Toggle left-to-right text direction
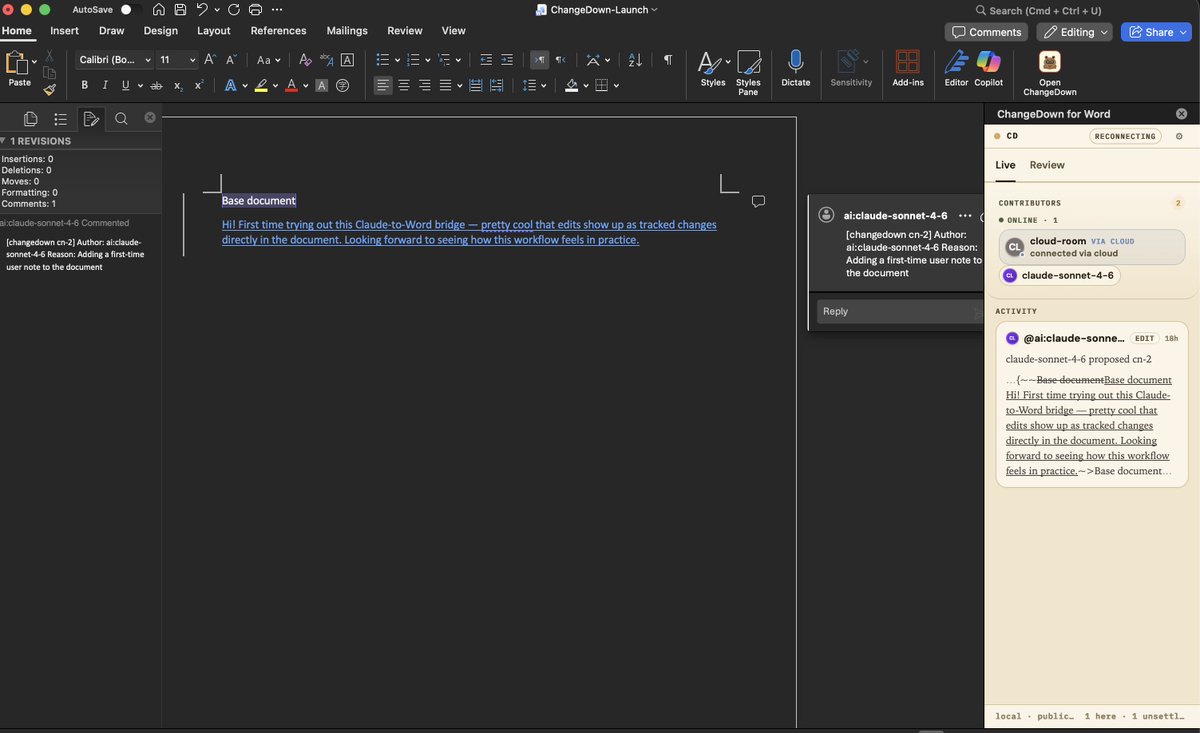1200x733 pixels. click(539, 60)
